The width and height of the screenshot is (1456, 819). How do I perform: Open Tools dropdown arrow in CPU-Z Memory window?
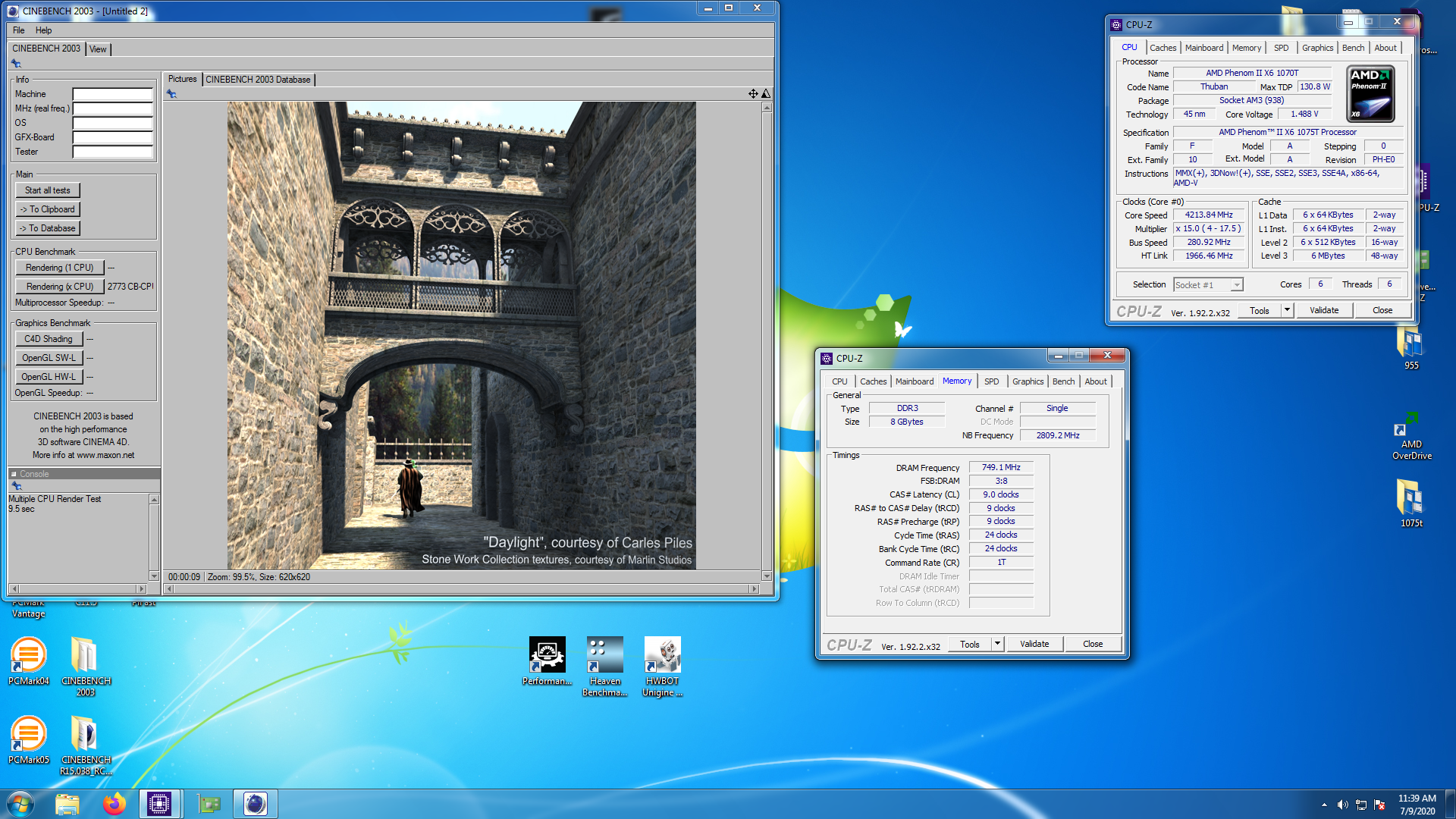click(997, 644)
